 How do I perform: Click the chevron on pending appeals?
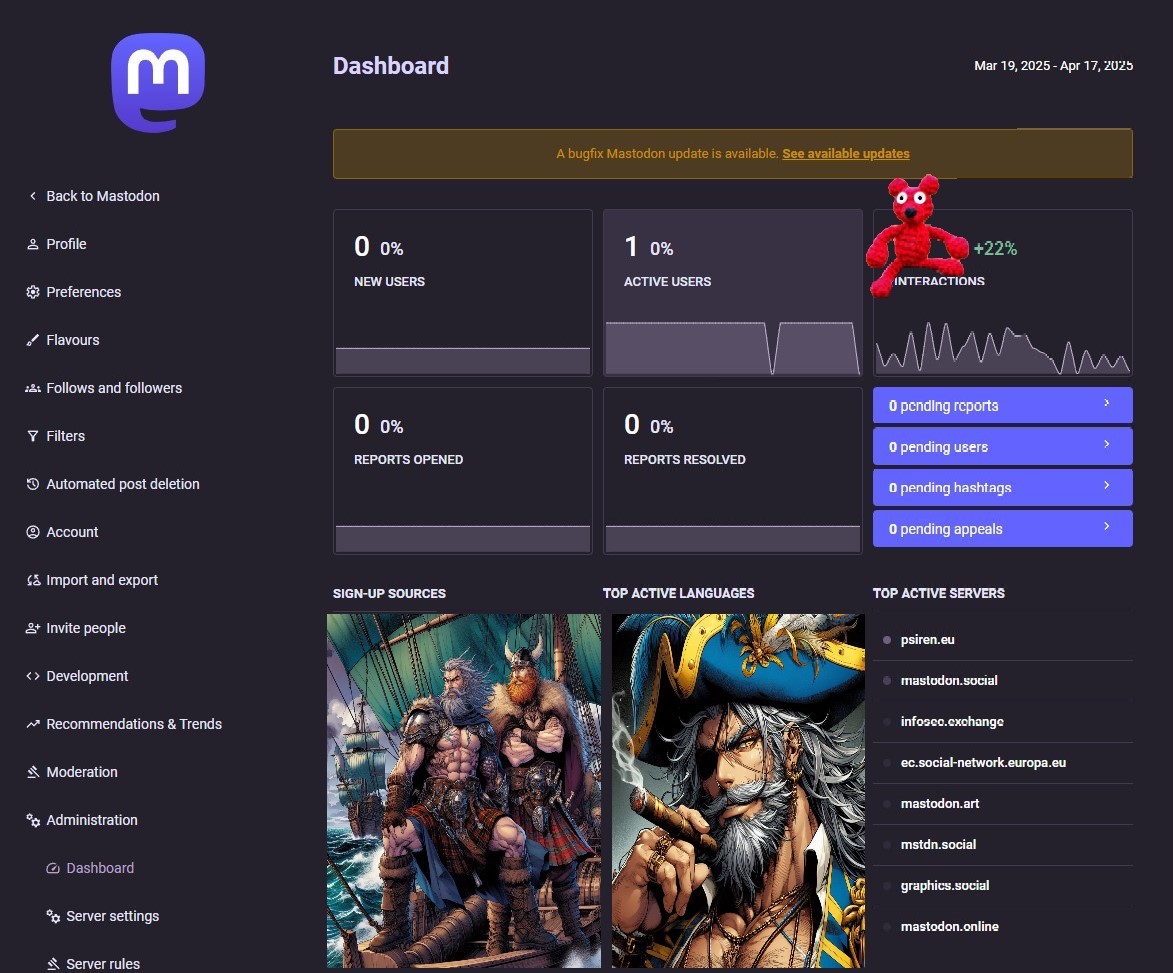pyautogui.click(x=1107, y=527)
